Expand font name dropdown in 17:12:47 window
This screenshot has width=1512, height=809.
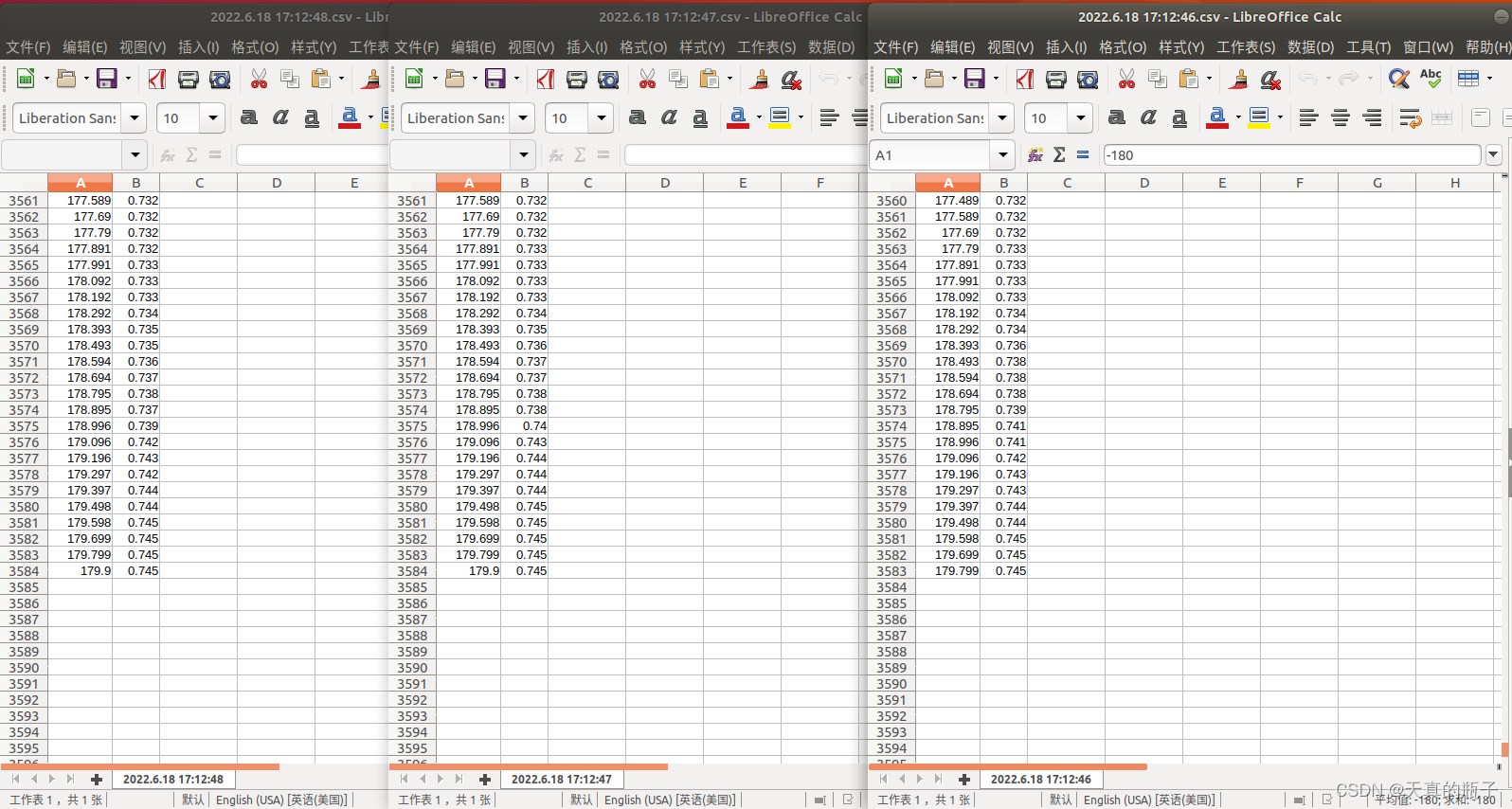(523, 118)
